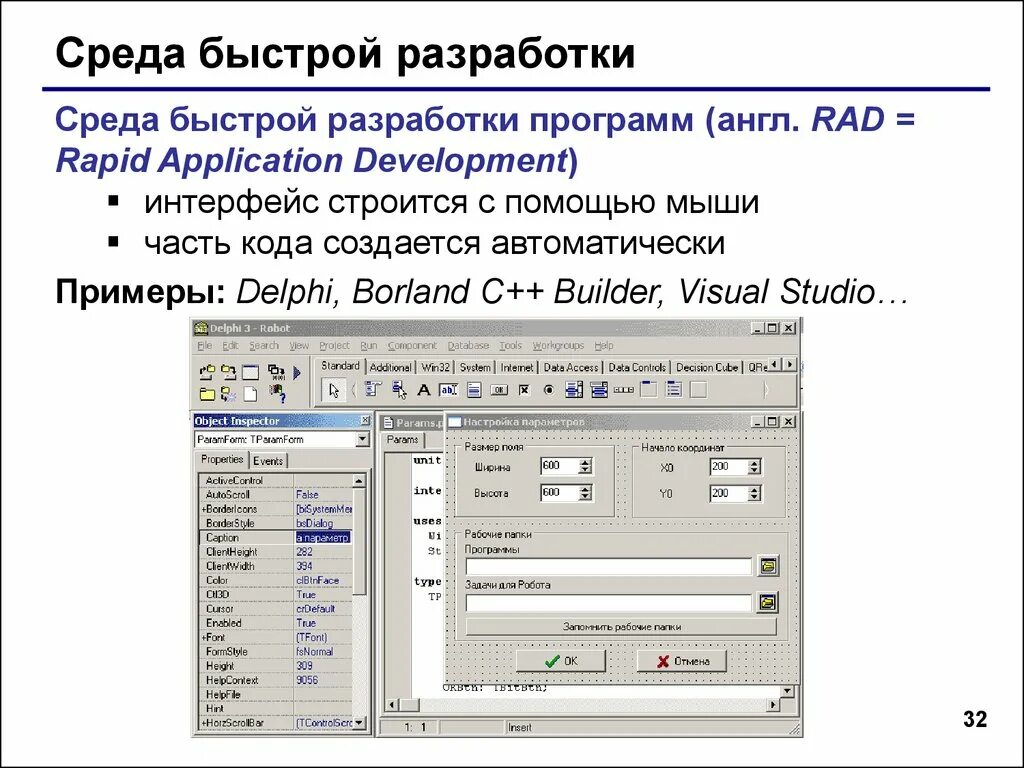Click folder browse button beside Задачи для Робота
1024x768 pixels.
[x=768, y=601]
